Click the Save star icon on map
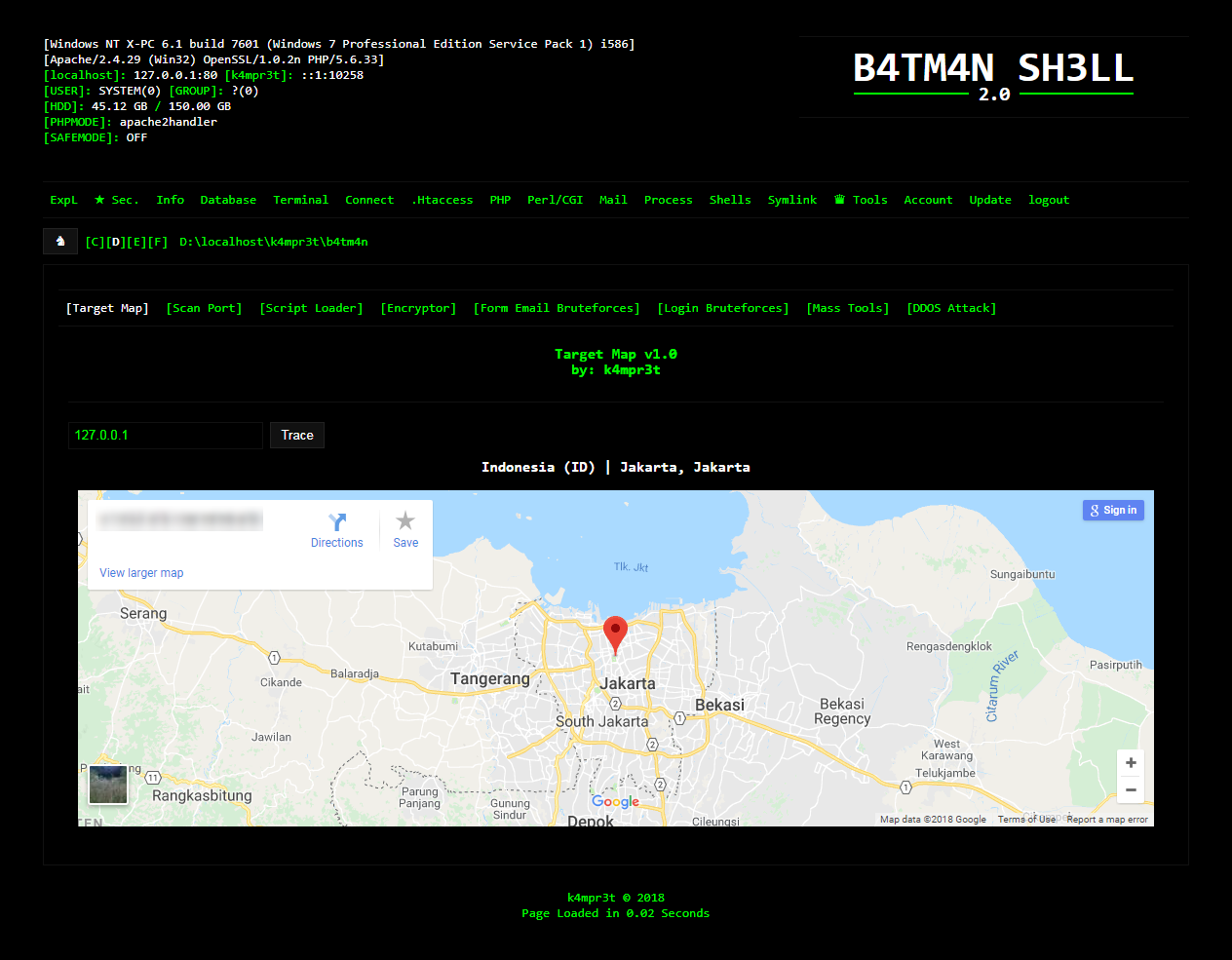Image resolution: width=1232 pixels, height=960 pixels. pyautogui.click(x=405, y=521)
